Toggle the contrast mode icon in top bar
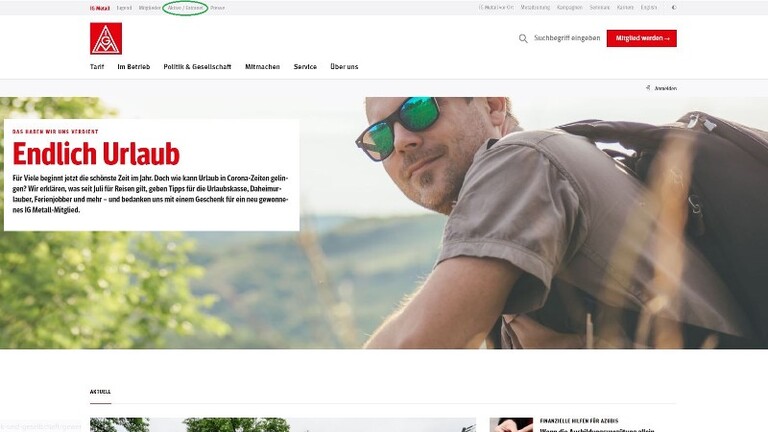Viewport: 768px width, 432px height. (x=674, y=7)
